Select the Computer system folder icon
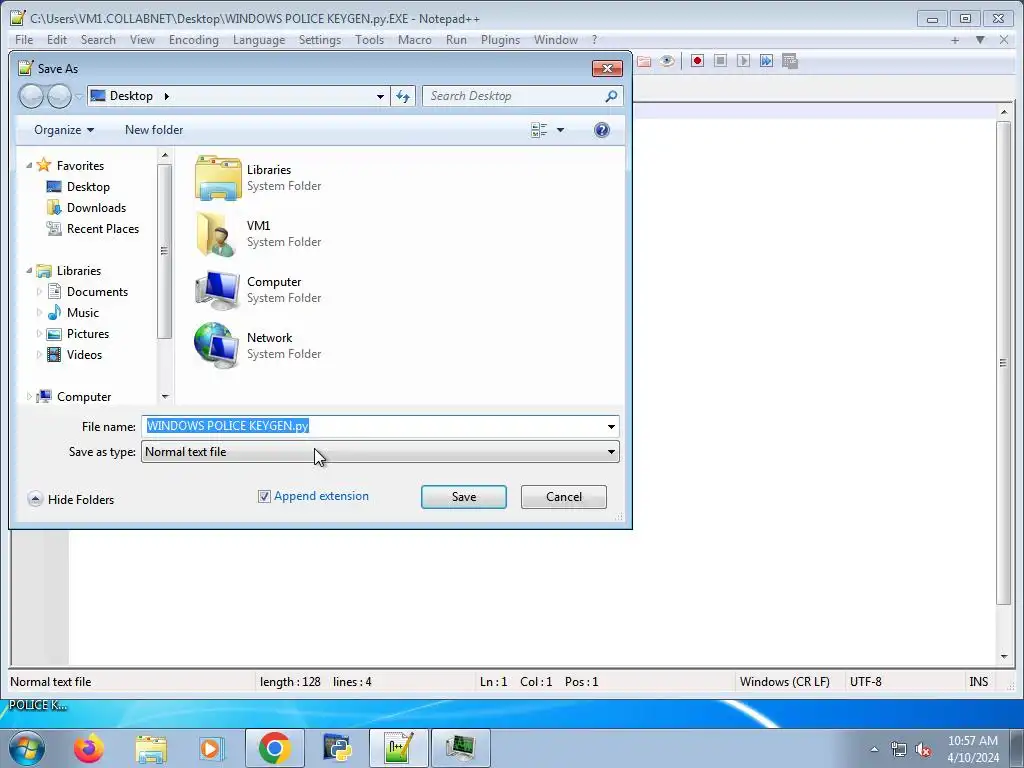The width and height of the screenshot is (1024, 768). (218, 290)
